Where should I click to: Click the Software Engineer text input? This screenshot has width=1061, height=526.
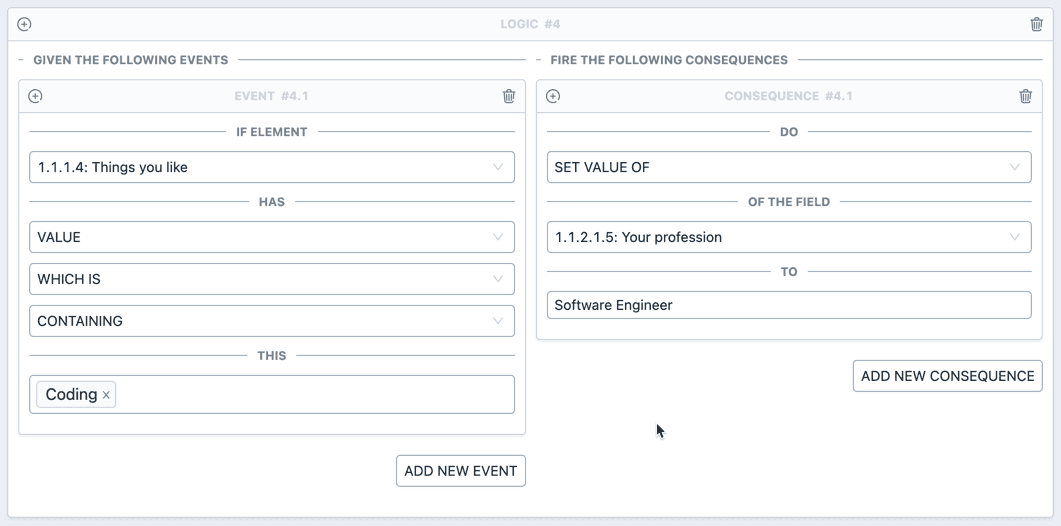pos(789,305)
